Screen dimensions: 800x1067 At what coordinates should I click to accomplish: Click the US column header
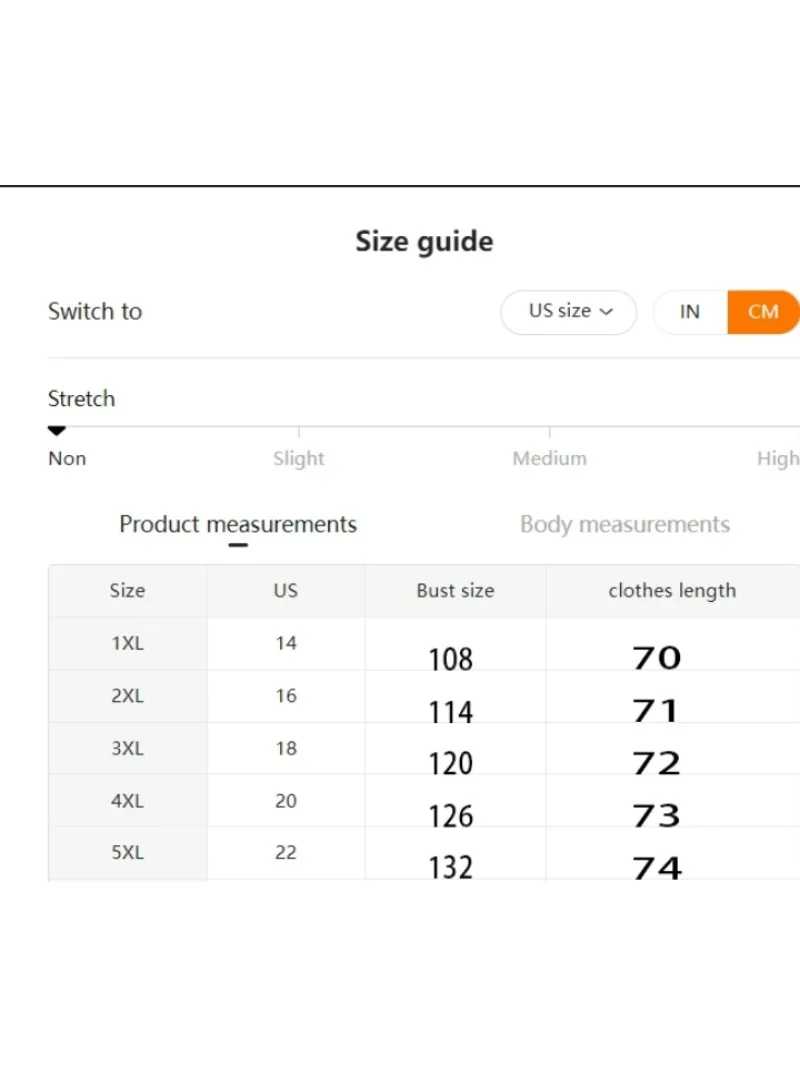pos(286,591)
